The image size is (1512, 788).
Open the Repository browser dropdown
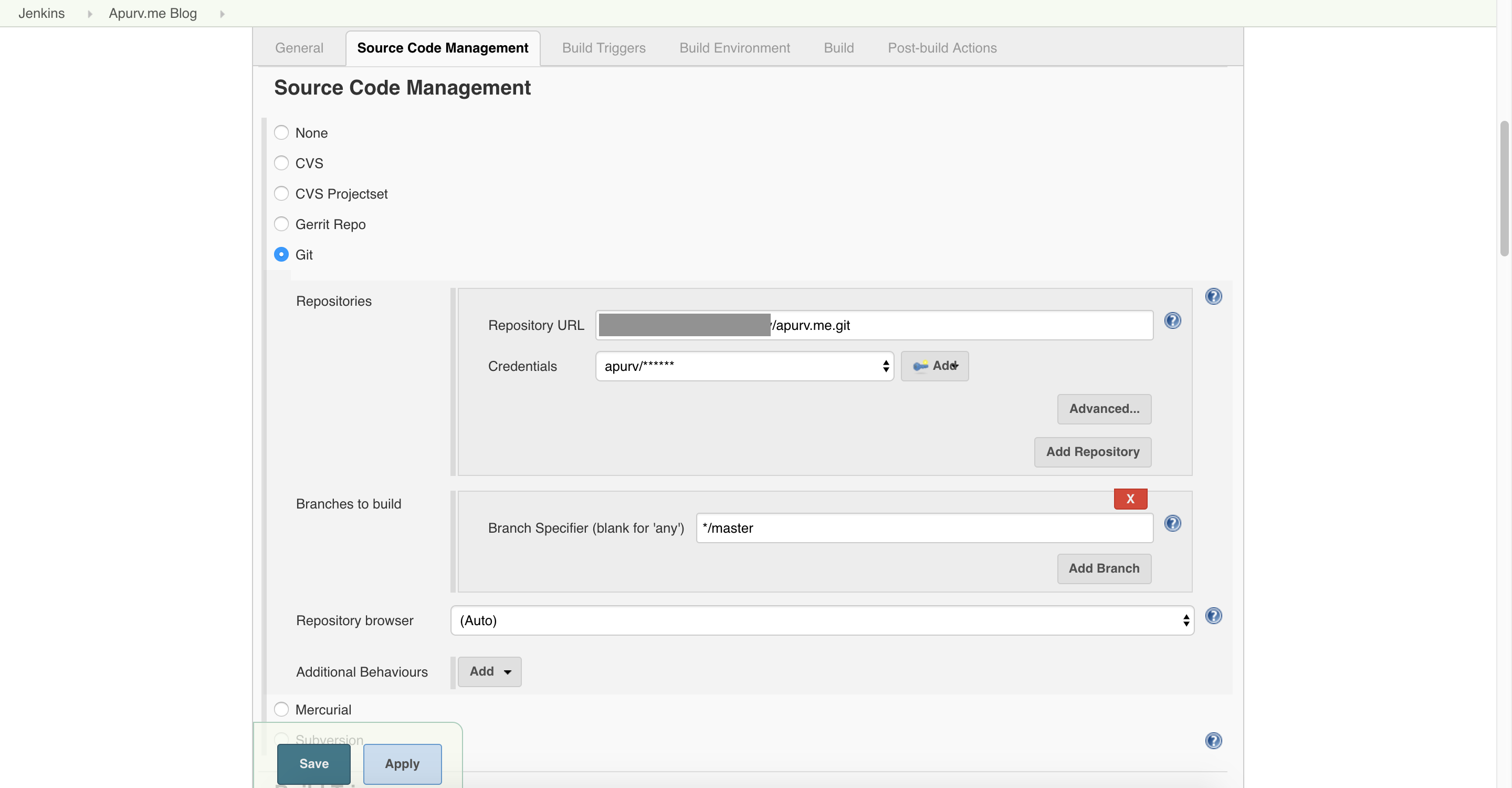tap(822, 620)
